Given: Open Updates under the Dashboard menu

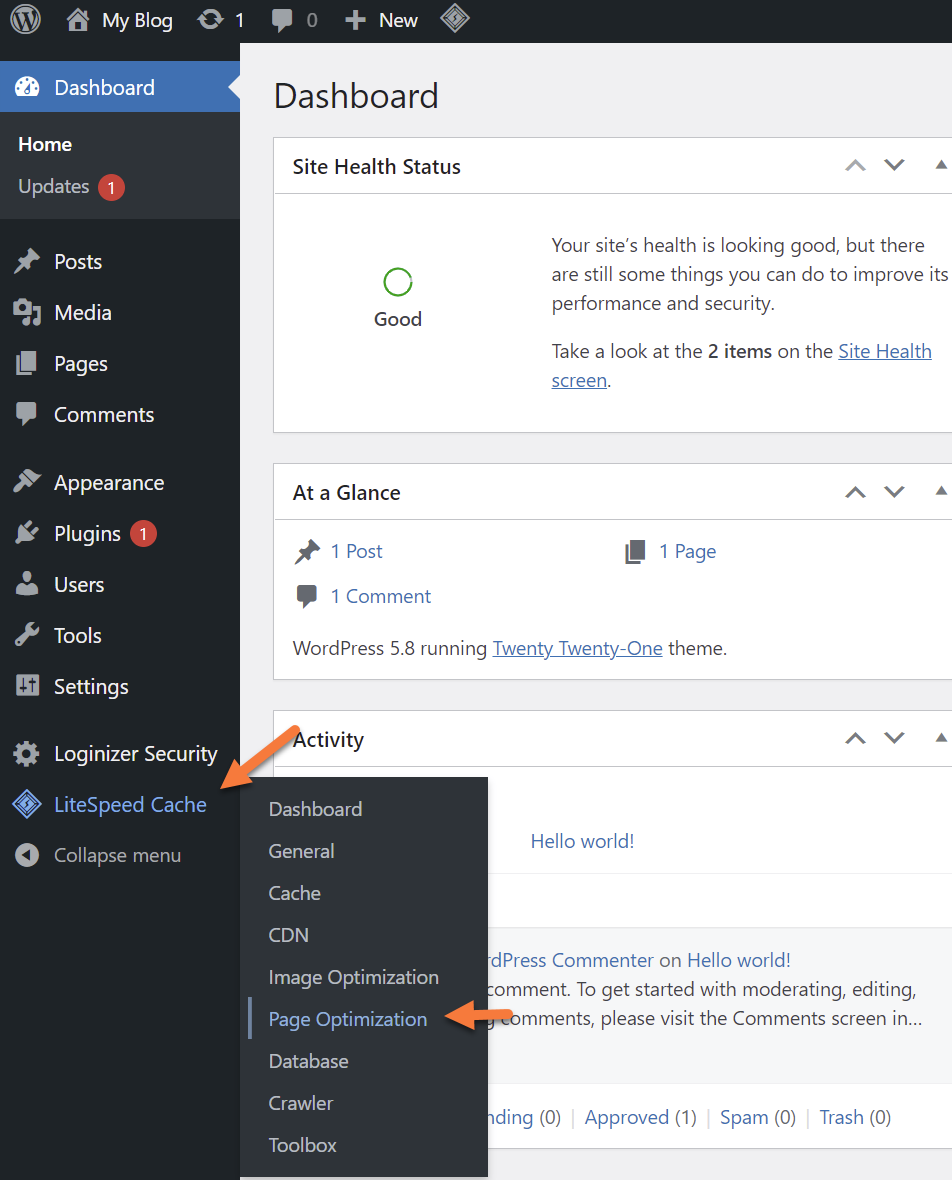Looking at the screenshot, I should pos(54,187).
